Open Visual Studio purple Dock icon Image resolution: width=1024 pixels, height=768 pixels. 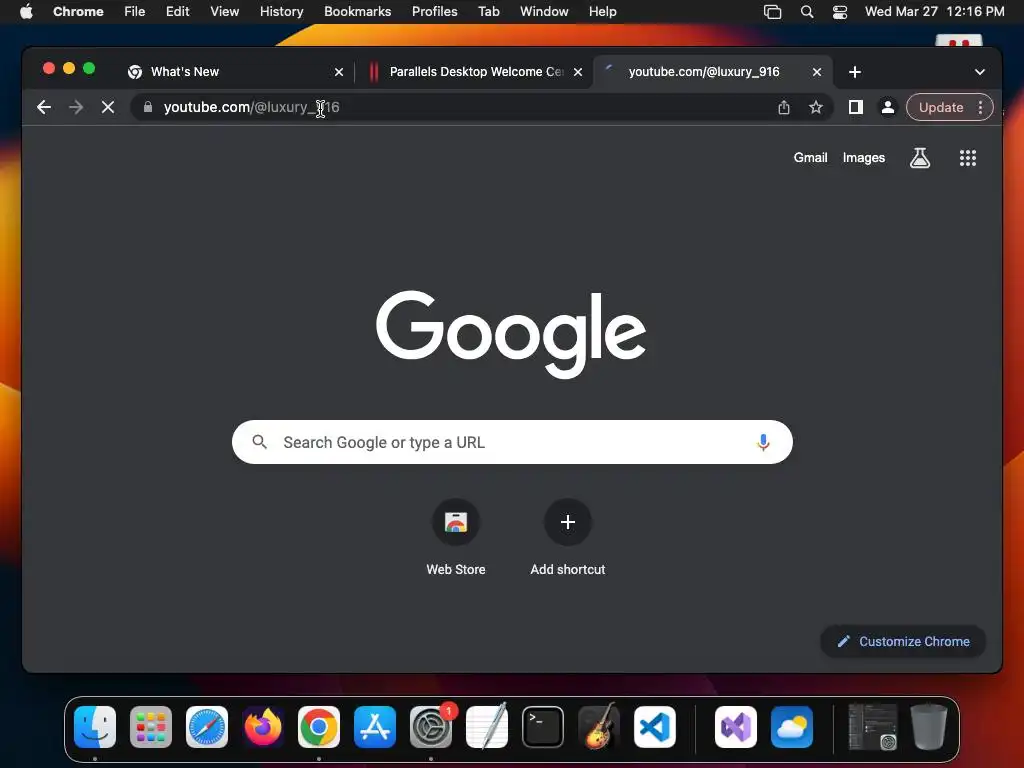[x=736, y=727]
